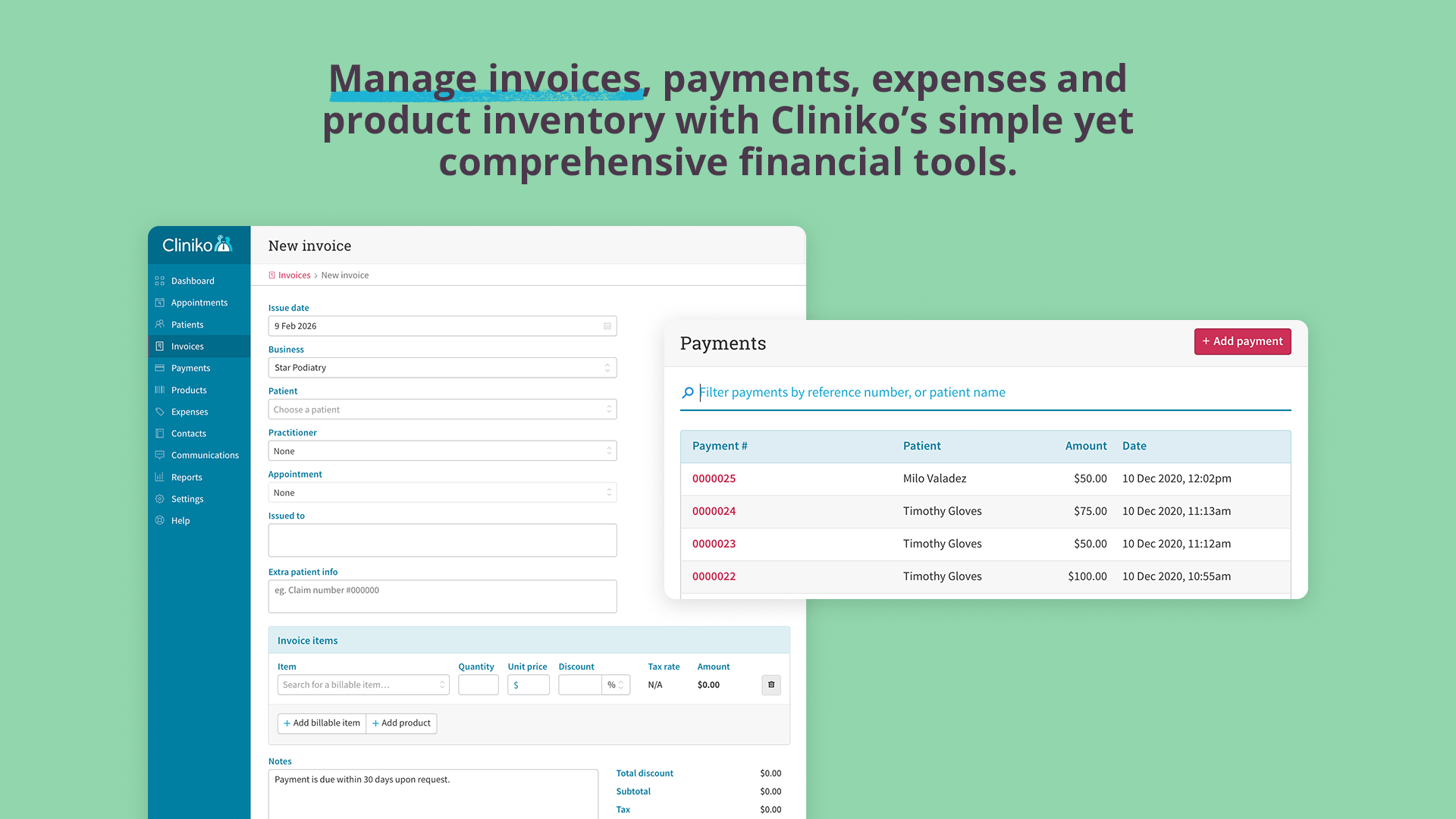1456x819 pixels.
Task: Click the Reports chart icon in sidebar
Action: coord(159,477)
